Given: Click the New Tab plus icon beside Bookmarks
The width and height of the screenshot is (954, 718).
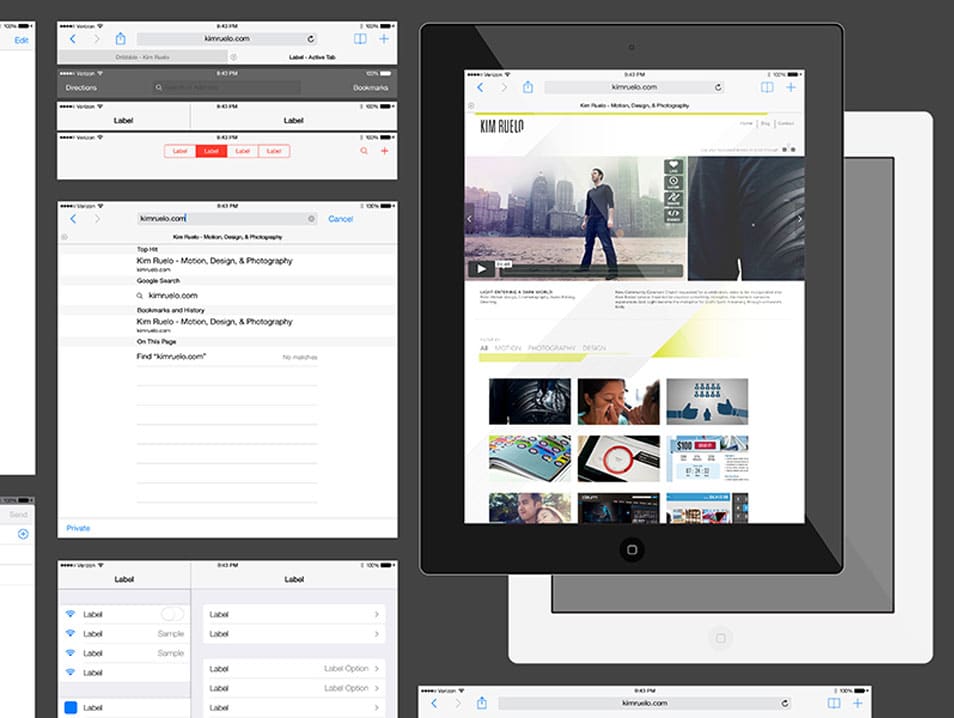Looking at the screenshot, I should point(790,87).
